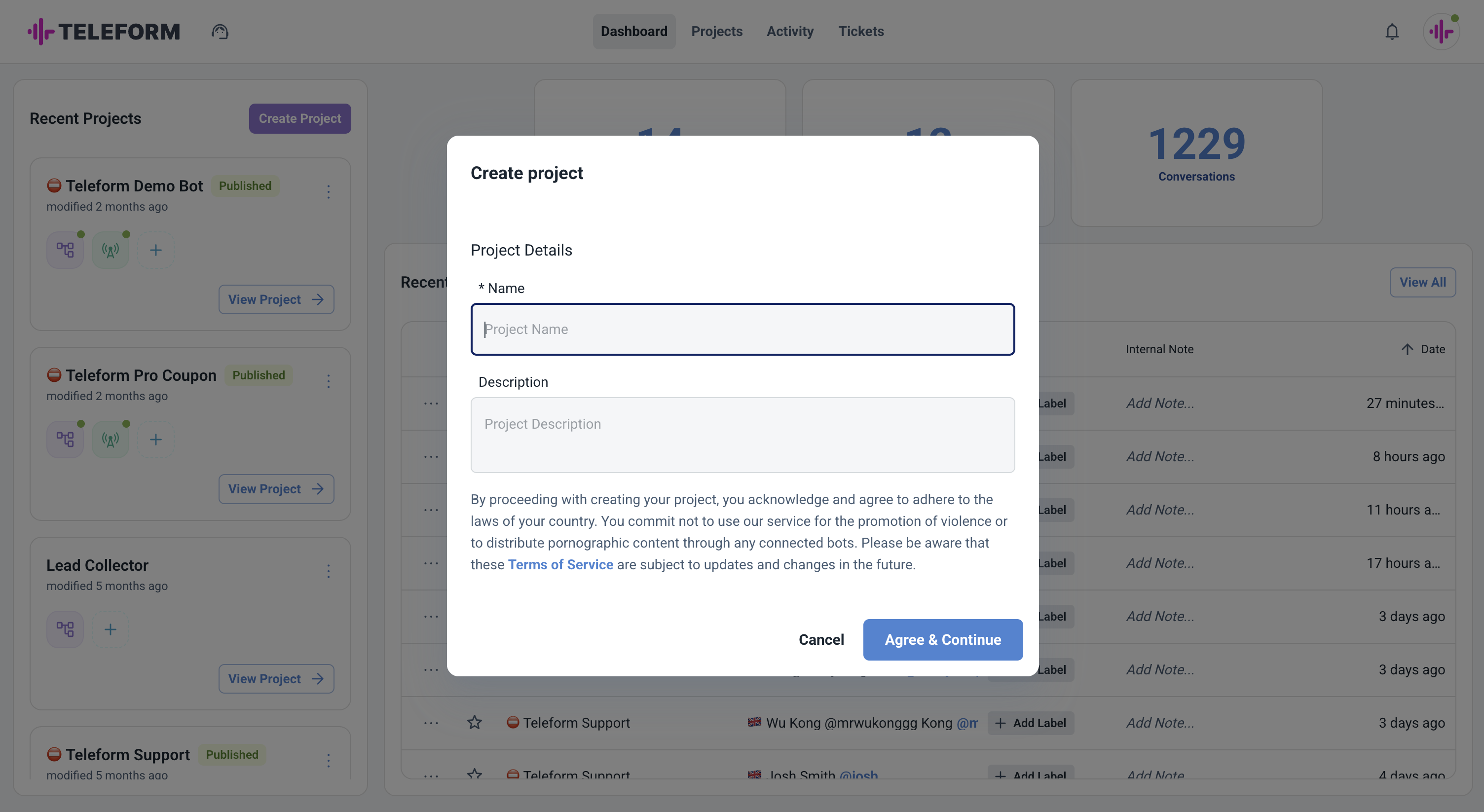Add integration plus on Teleform Pro Coupon
The image size is (1484, 812).
tap(155, 440)
